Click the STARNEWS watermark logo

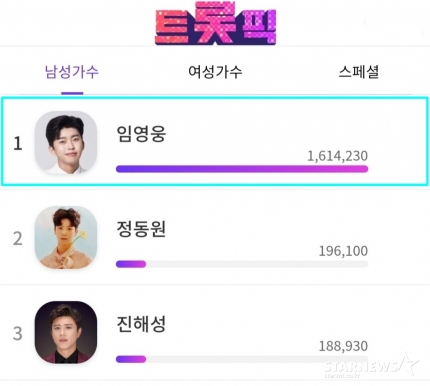click(372, 366)
